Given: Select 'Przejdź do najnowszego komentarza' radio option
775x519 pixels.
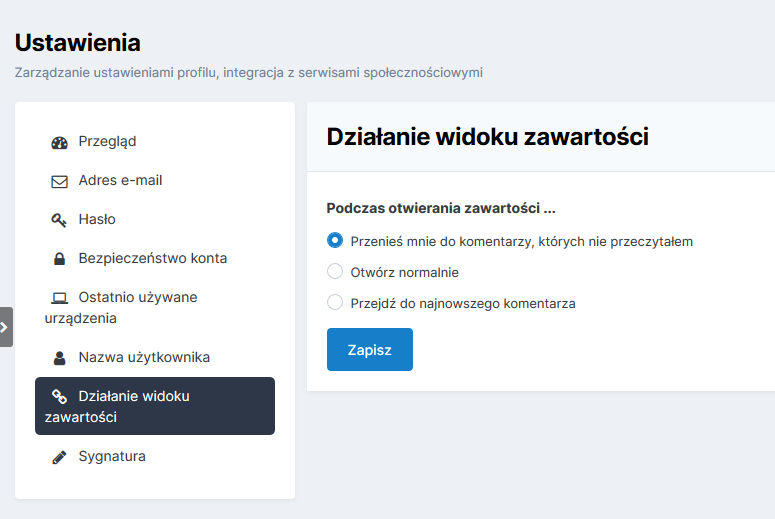Looking at the screenshot, I should pos(335,303).
